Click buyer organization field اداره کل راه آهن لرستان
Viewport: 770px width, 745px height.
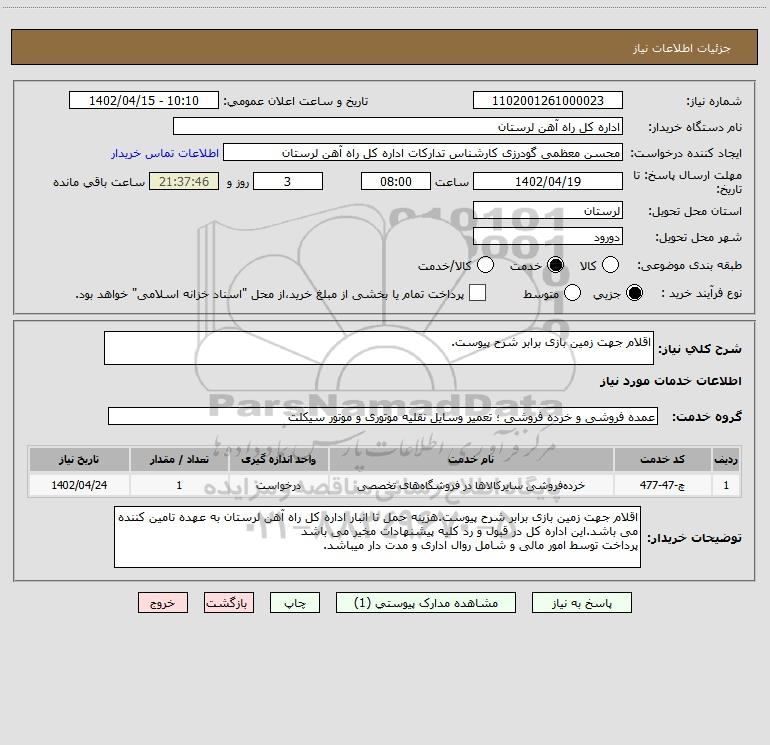click(398, 126)
